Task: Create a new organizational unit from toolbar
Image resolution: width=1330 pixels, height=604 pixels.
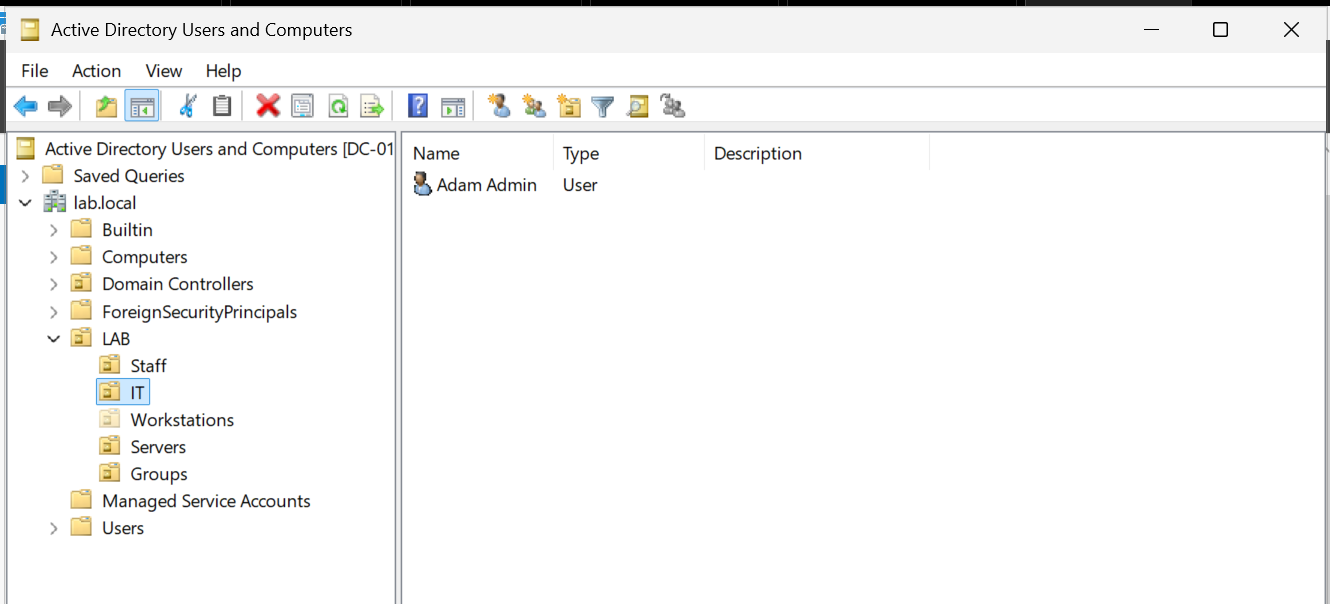Action: pyautogui.click(x=569, y=106)
